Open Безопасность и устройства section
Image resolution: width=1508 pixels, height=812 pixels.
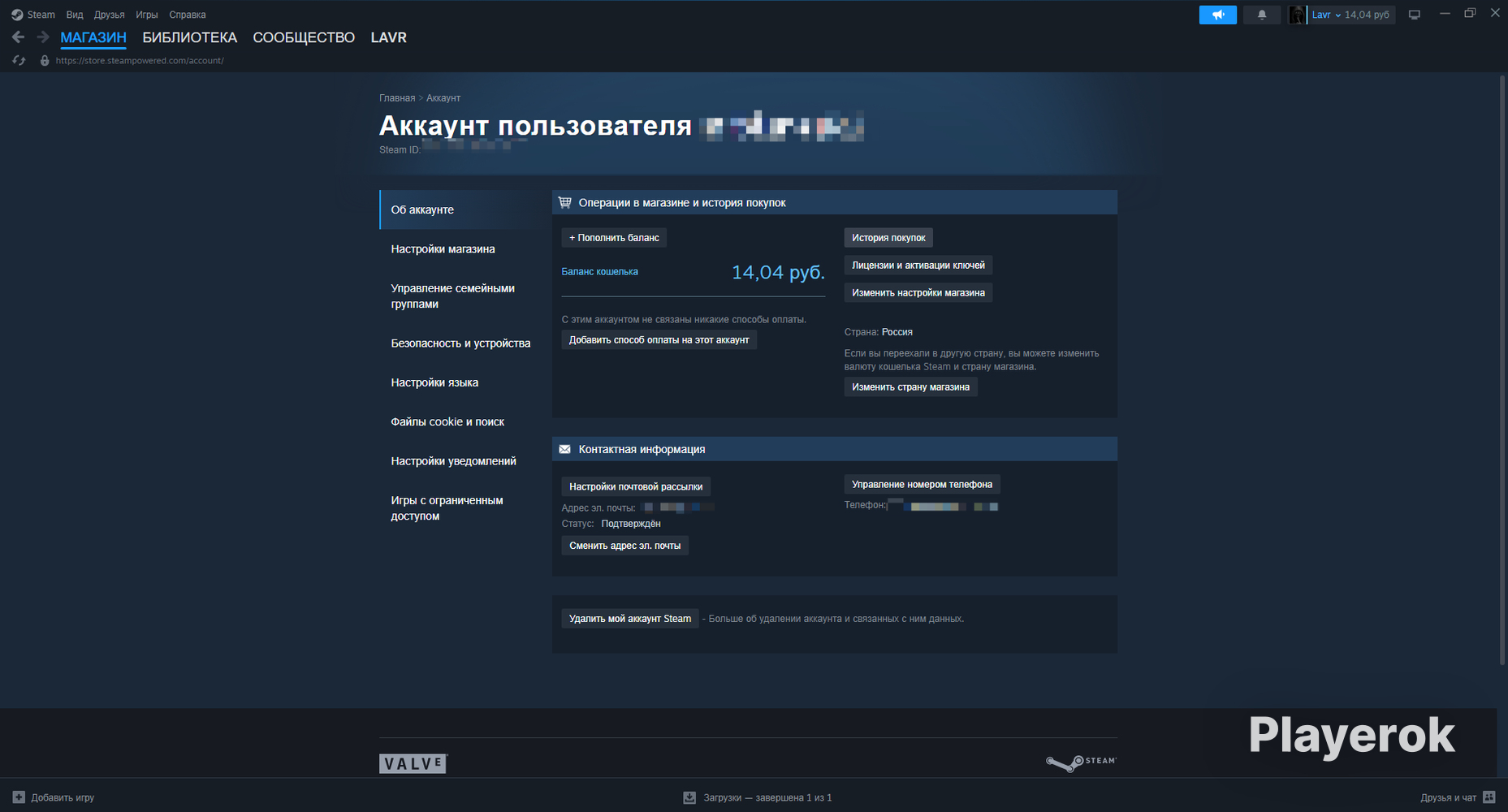click(x=461, y=343)
